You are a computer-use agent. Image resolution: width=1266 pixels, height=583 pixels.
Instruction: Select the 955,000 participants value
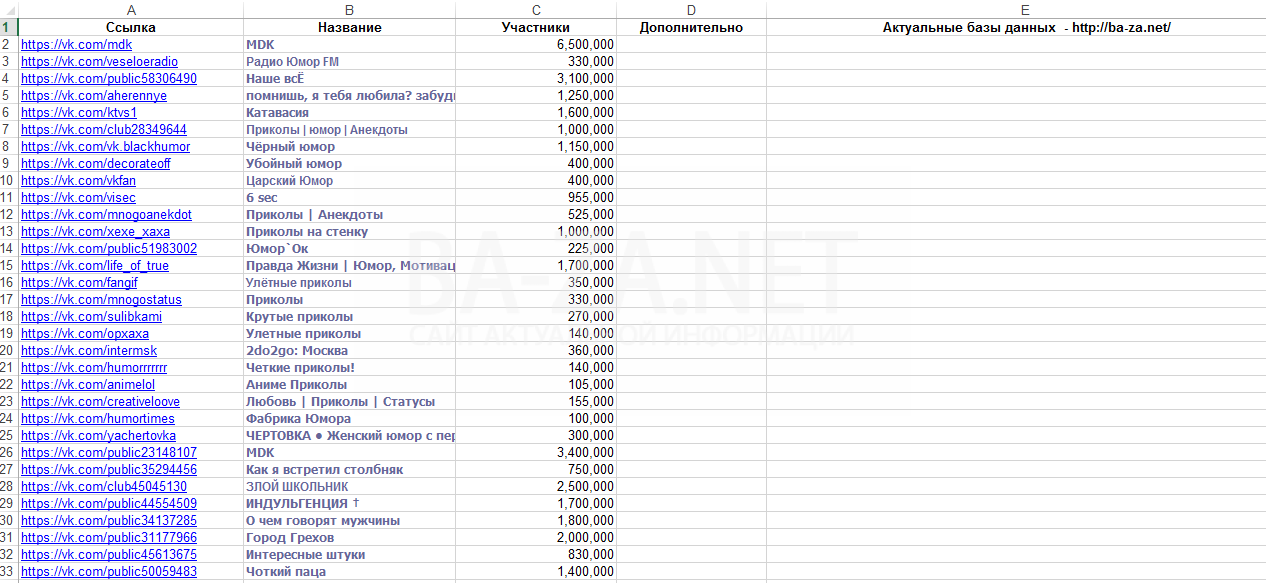coord(536,197)
